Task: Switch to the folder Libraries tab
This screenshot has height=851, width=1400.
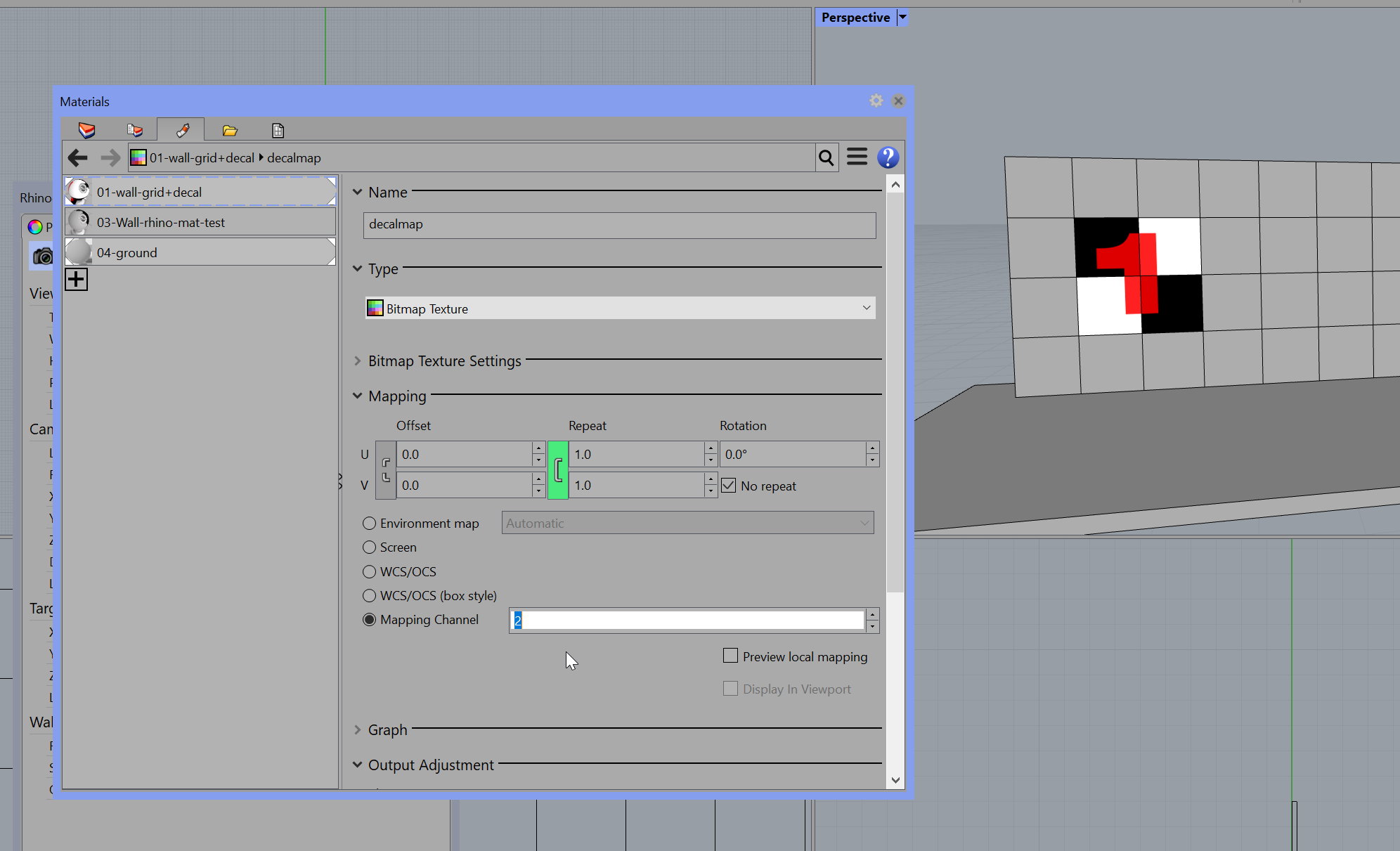Action: 230,130
